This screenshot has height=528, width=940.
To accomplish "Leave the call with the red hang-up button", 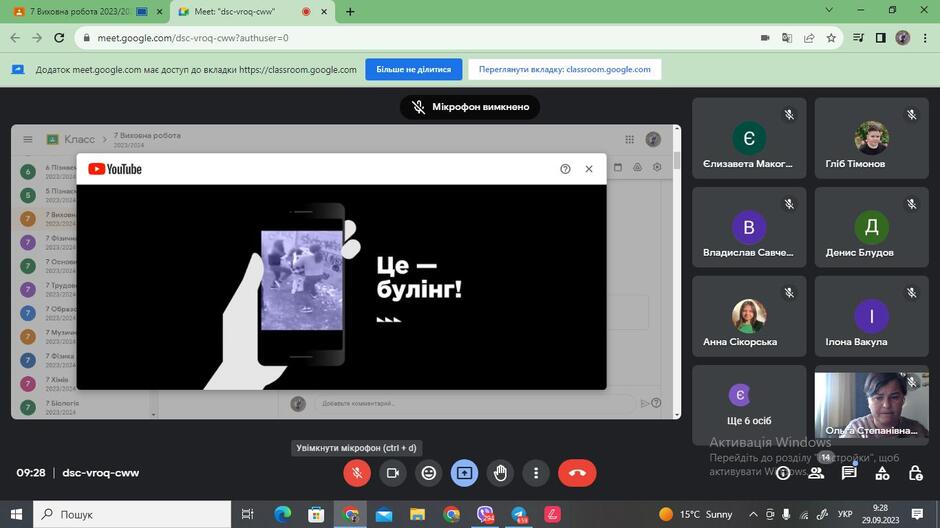I will tap(577, 473).
